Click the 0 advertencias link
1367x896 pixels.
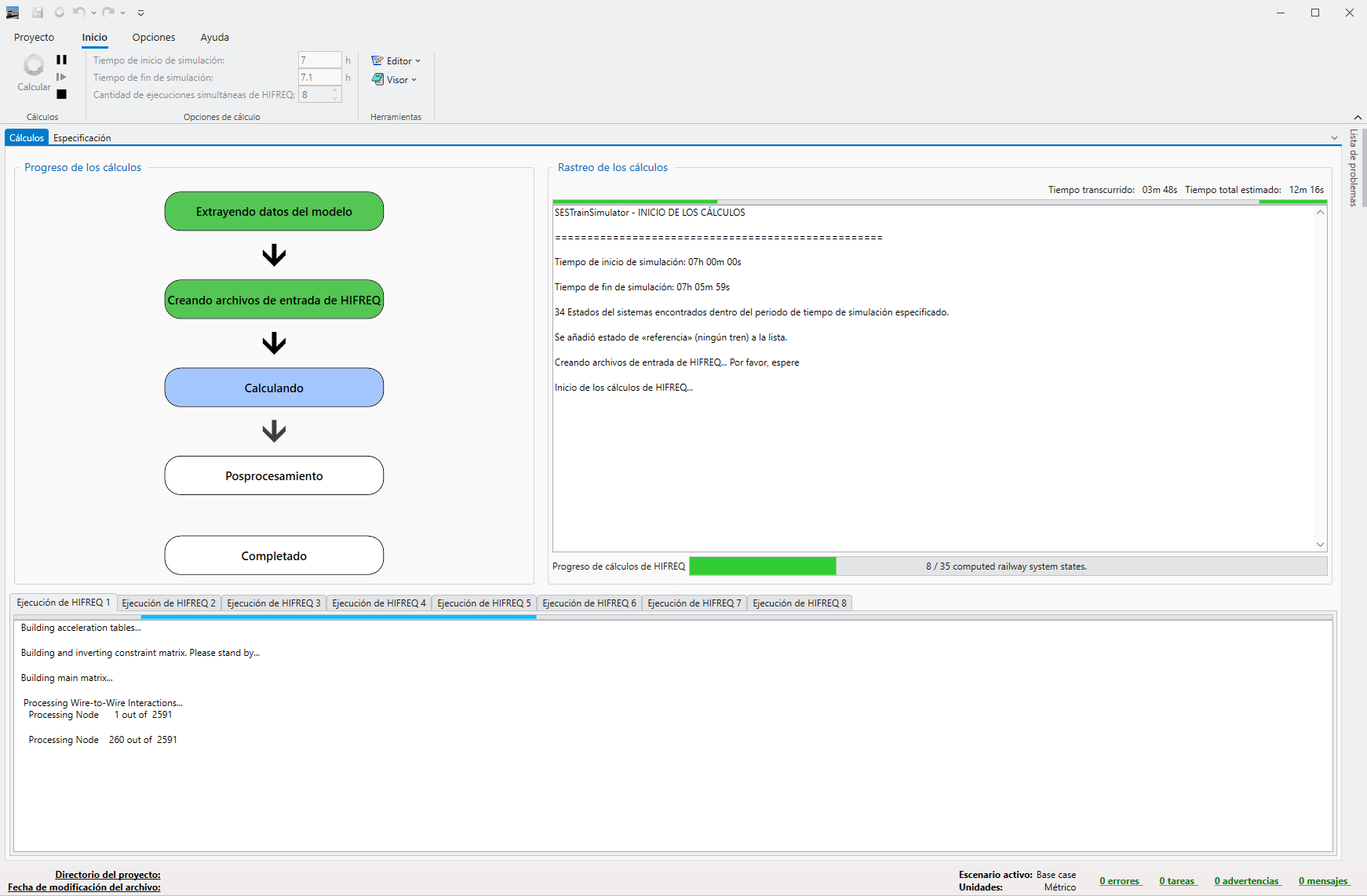click(1247, 881)
